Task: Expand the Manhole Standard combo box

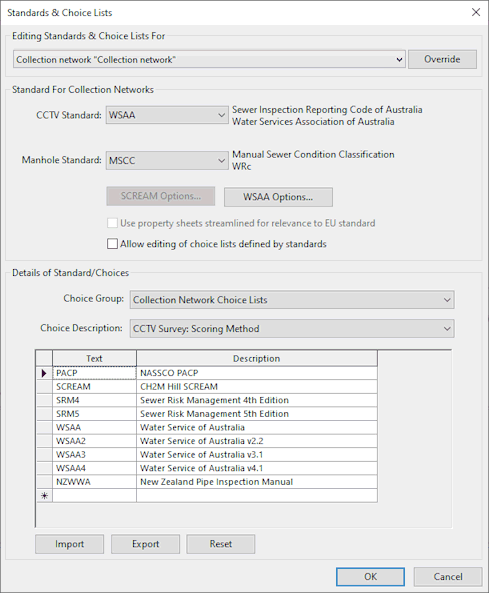Action: [167, 160]
